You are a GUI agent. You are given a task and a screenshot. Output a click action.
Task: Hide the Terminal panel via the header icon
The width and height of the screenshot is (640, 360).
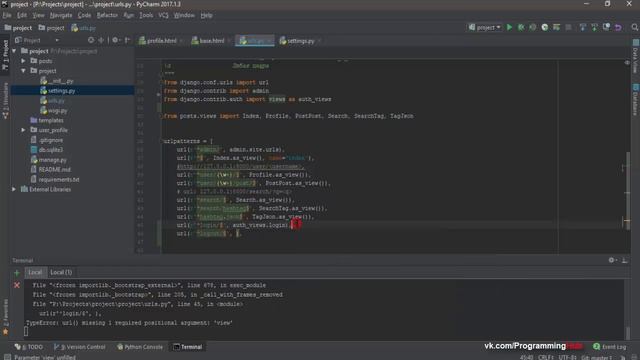click(624, 260)
